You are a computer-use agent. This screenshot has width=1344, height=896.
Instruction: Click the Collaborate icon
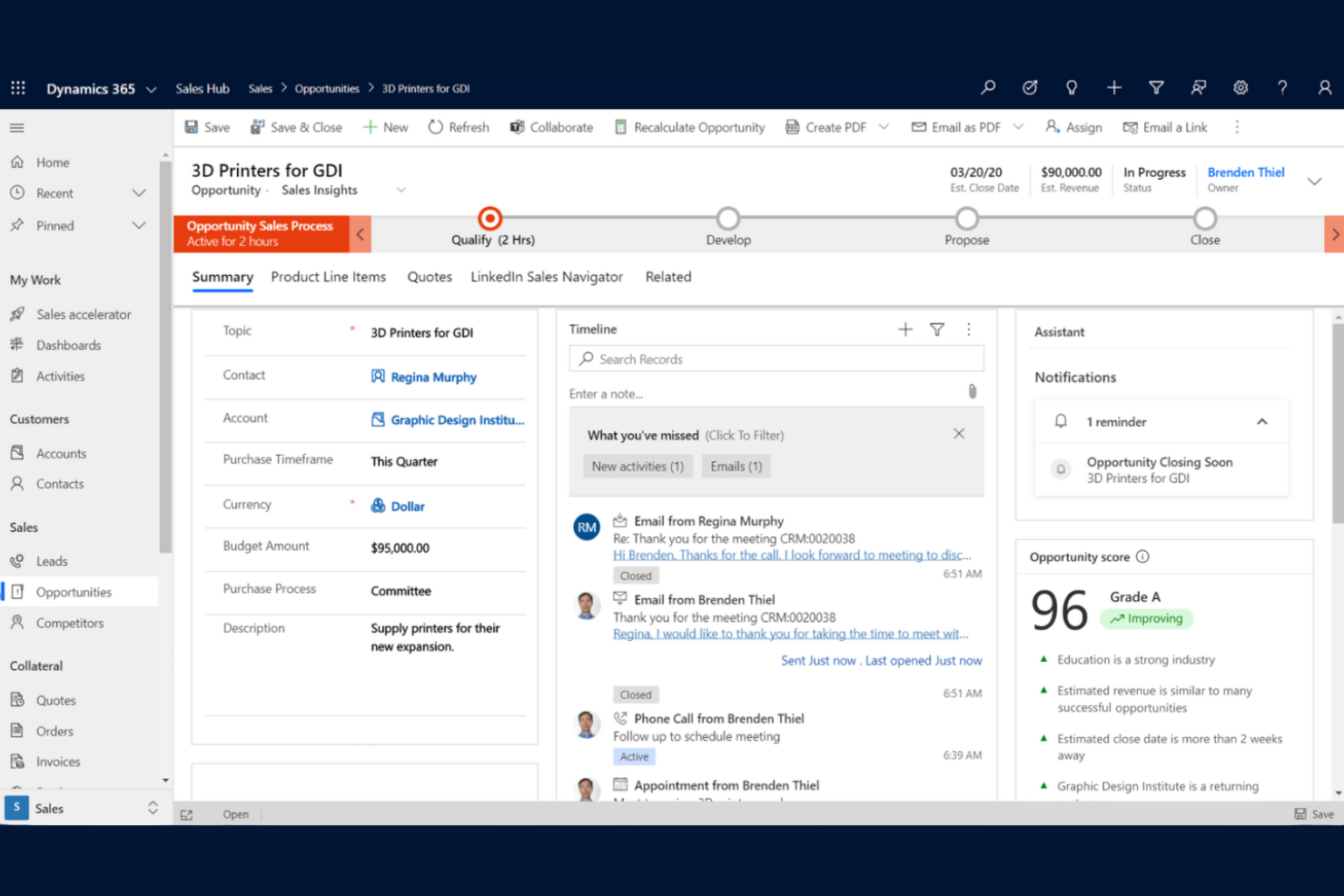[516, 127]
